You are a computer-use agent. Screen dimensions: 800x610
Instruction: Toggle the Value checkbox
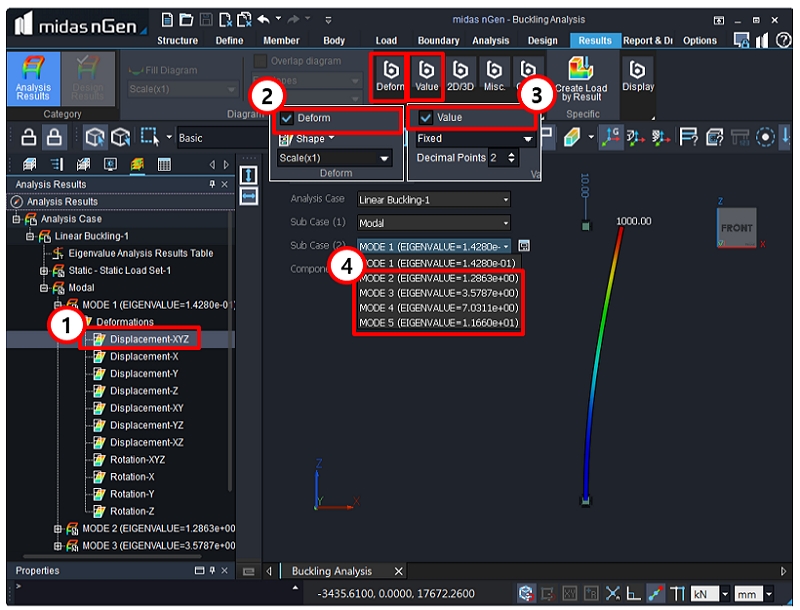tap(426, 118)
